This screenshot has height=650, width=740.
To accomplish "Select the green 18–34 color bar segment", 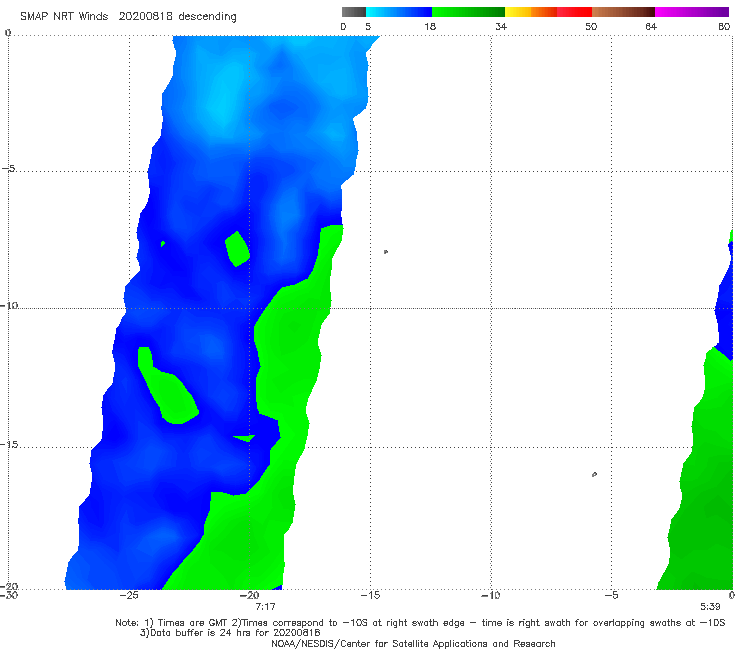I will pyautogui.click(x=468, y=12).
